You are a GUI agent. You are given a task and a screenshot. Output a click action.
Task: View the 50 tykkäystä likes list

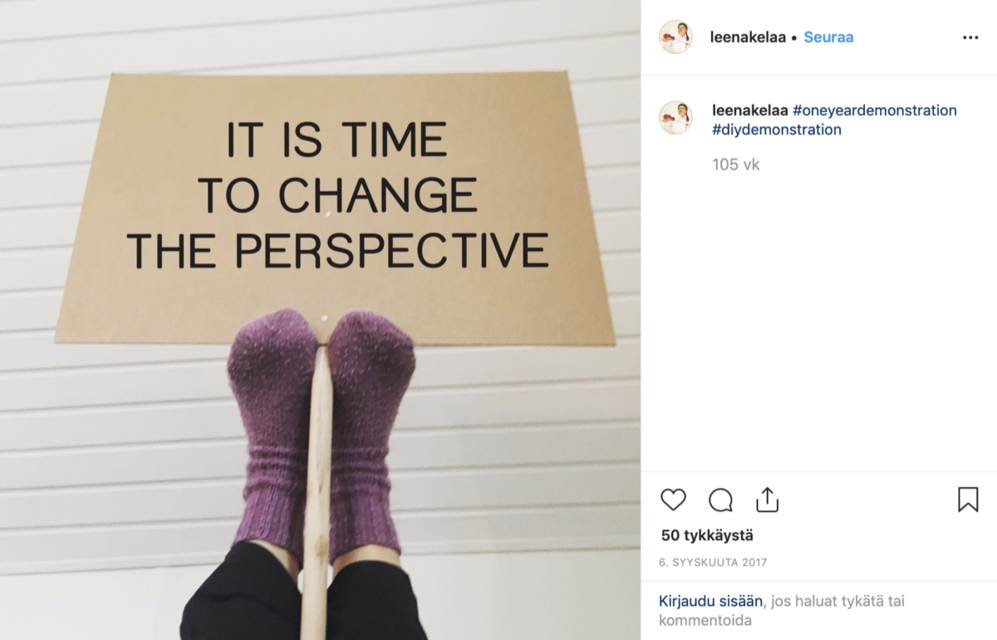pos(707,535)
